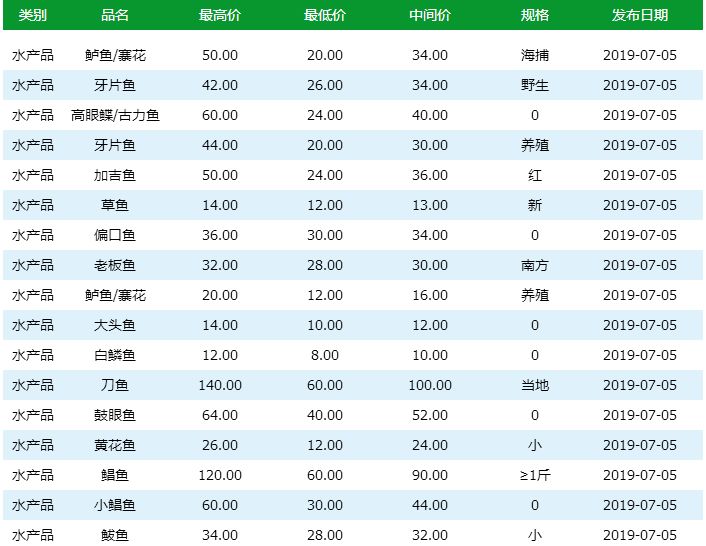Click the 36.00 highest price for 偏口鱼
Image resolution: width=706 pixels, height=546 pixels.
(220, 235)
